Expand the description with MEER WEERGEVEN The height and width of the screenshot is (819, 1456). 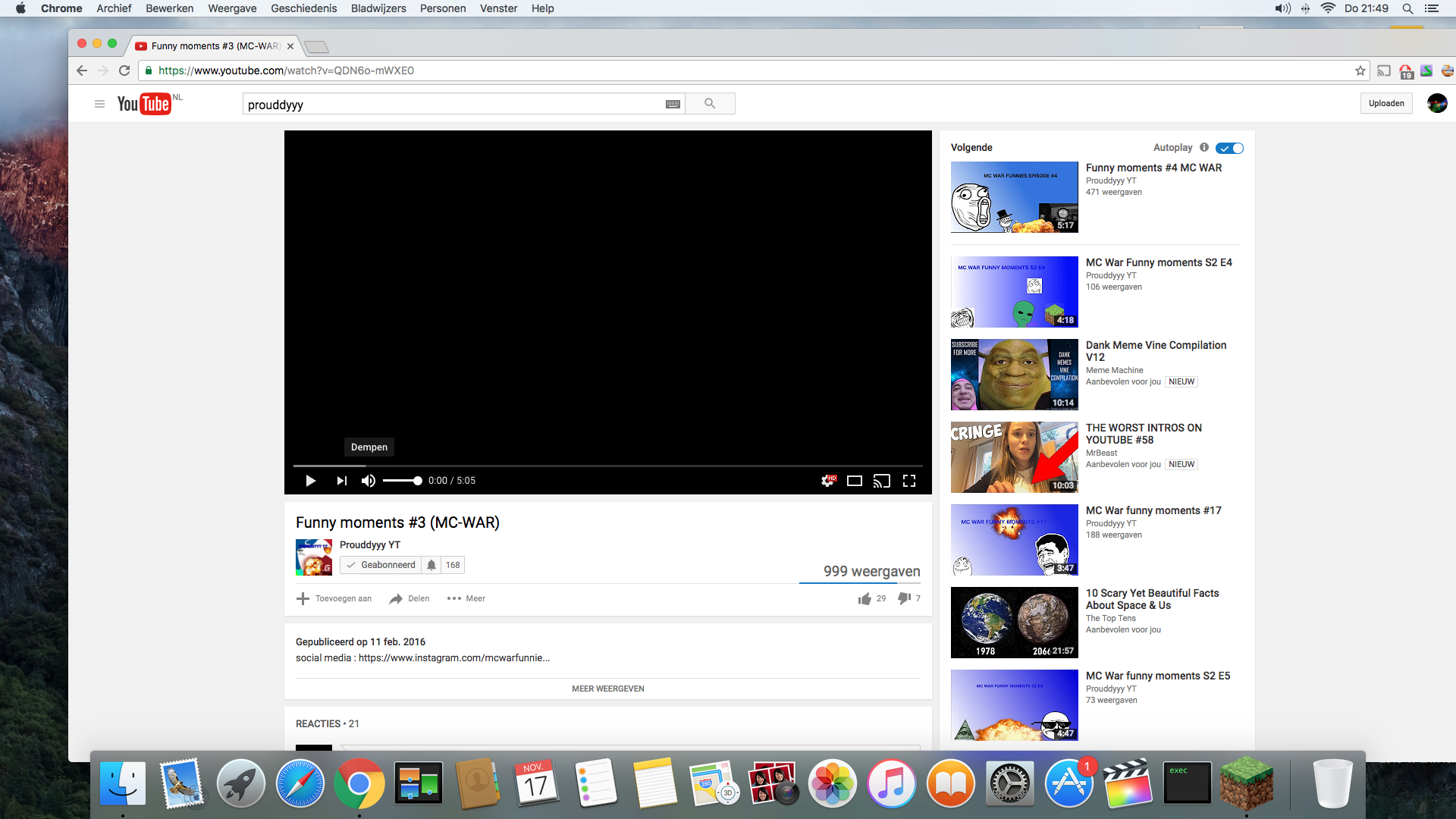tap(607, 689)
